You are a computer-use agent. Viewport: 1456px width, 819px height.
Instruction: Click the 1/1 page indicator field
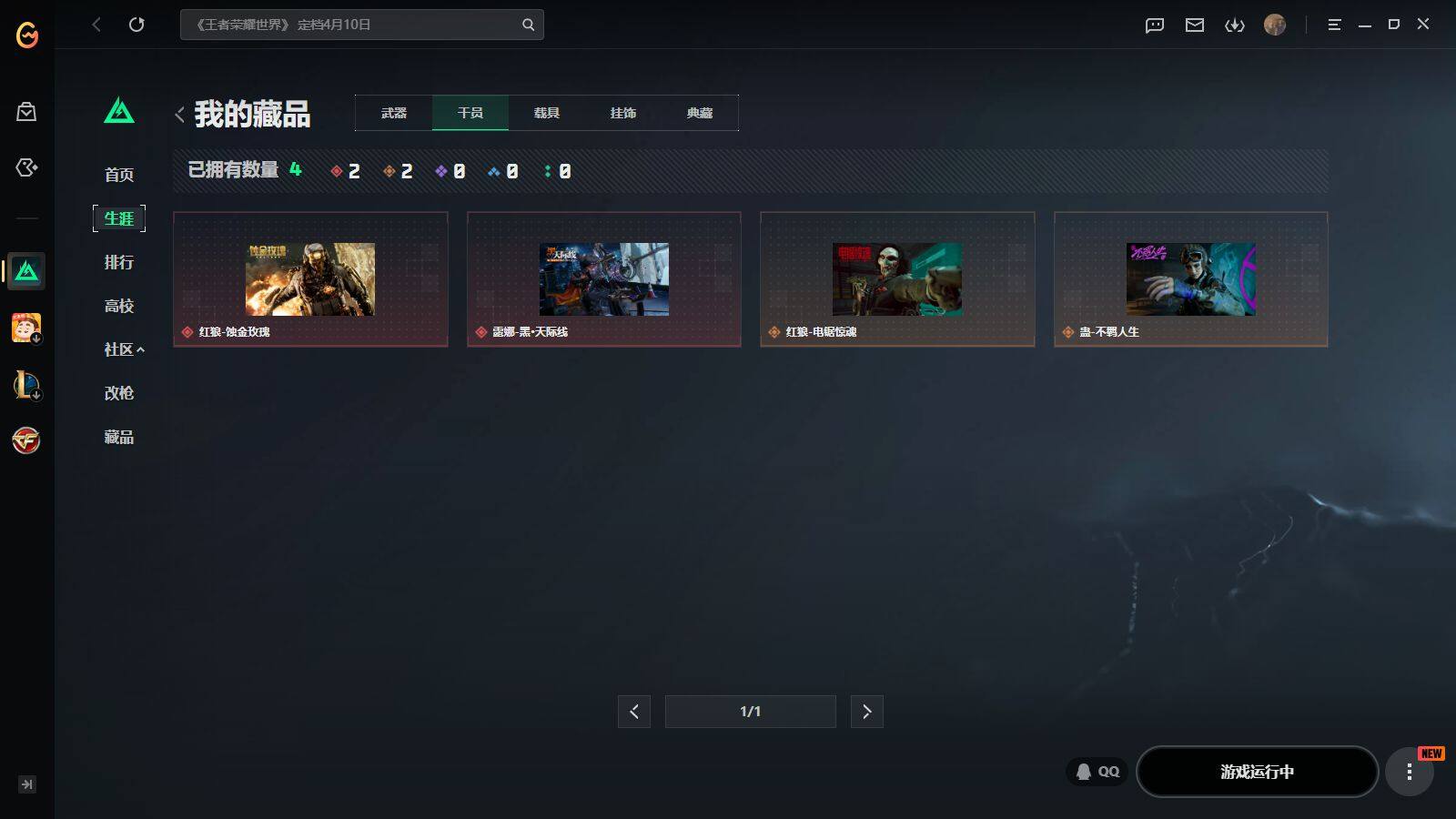click(751, 712)
